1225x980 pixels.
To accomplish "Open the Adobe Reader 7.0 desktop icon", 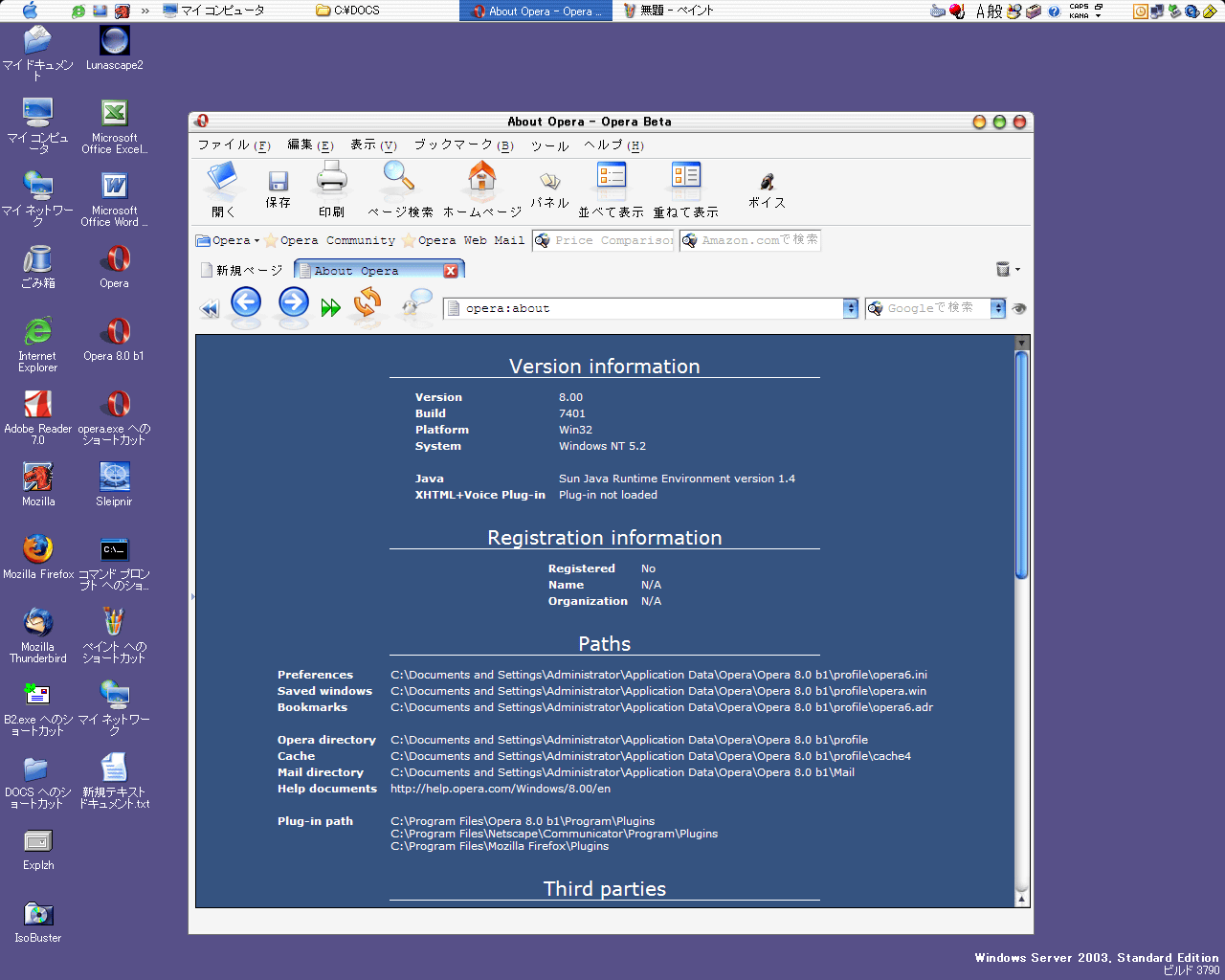I will pos(38,417).
